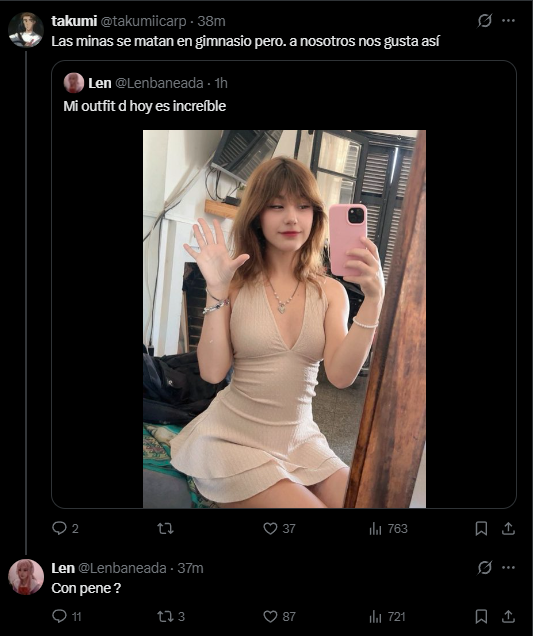Repost takumi's quote tweet
Viewport: 533px width, 636px height.
(165, 529)
